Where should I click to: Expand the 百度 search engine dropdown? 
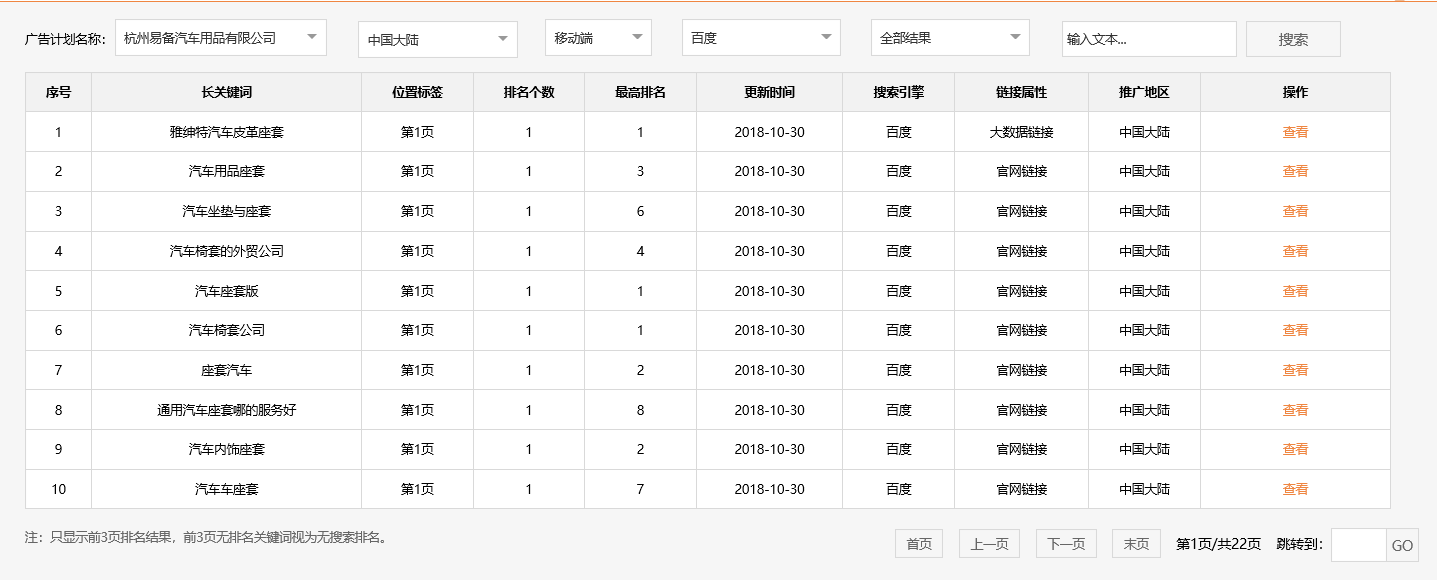tap(760, 38)
